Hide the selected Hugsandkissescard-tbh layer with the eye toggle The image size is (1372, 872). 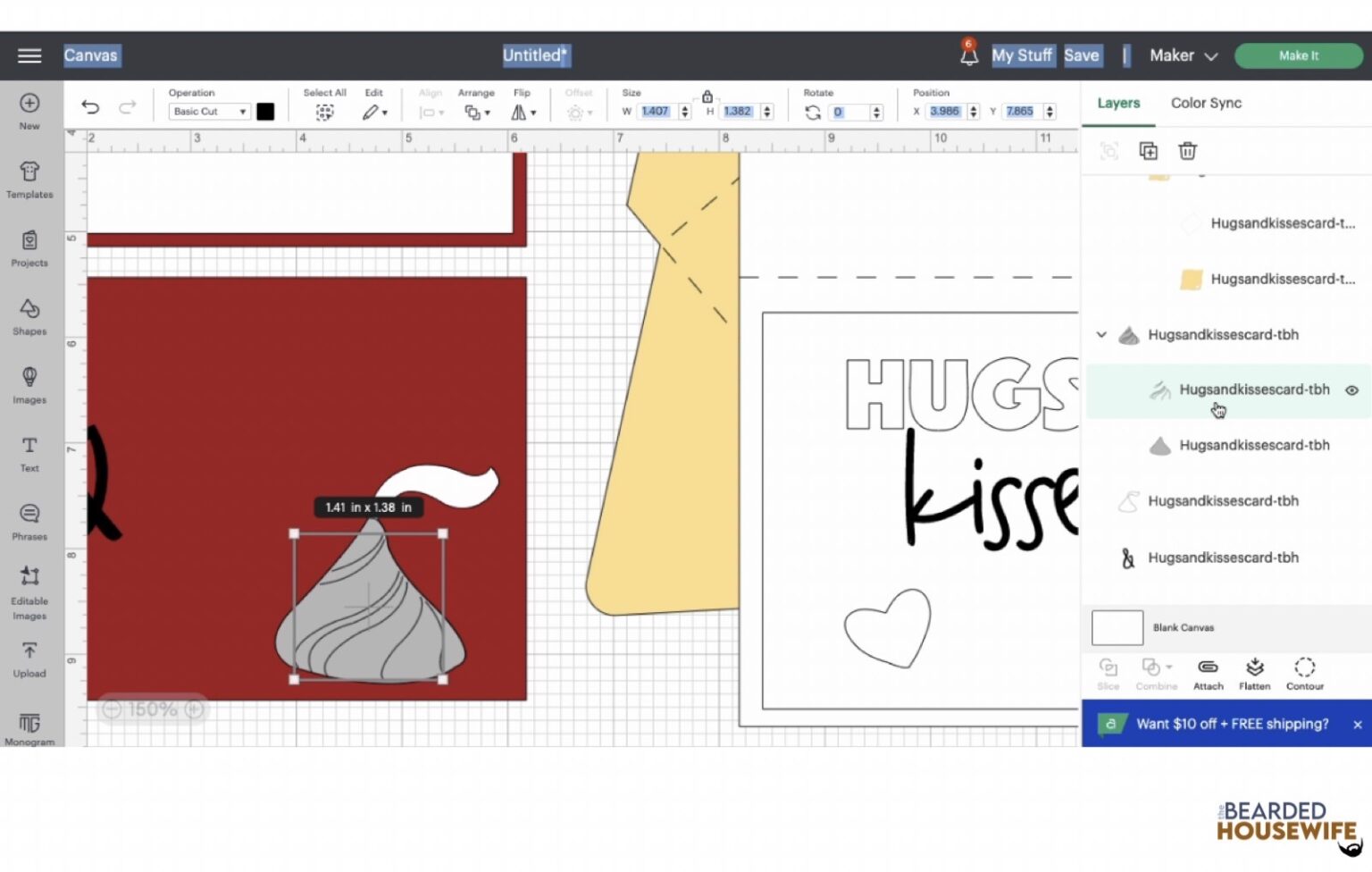click(1351, 390)
